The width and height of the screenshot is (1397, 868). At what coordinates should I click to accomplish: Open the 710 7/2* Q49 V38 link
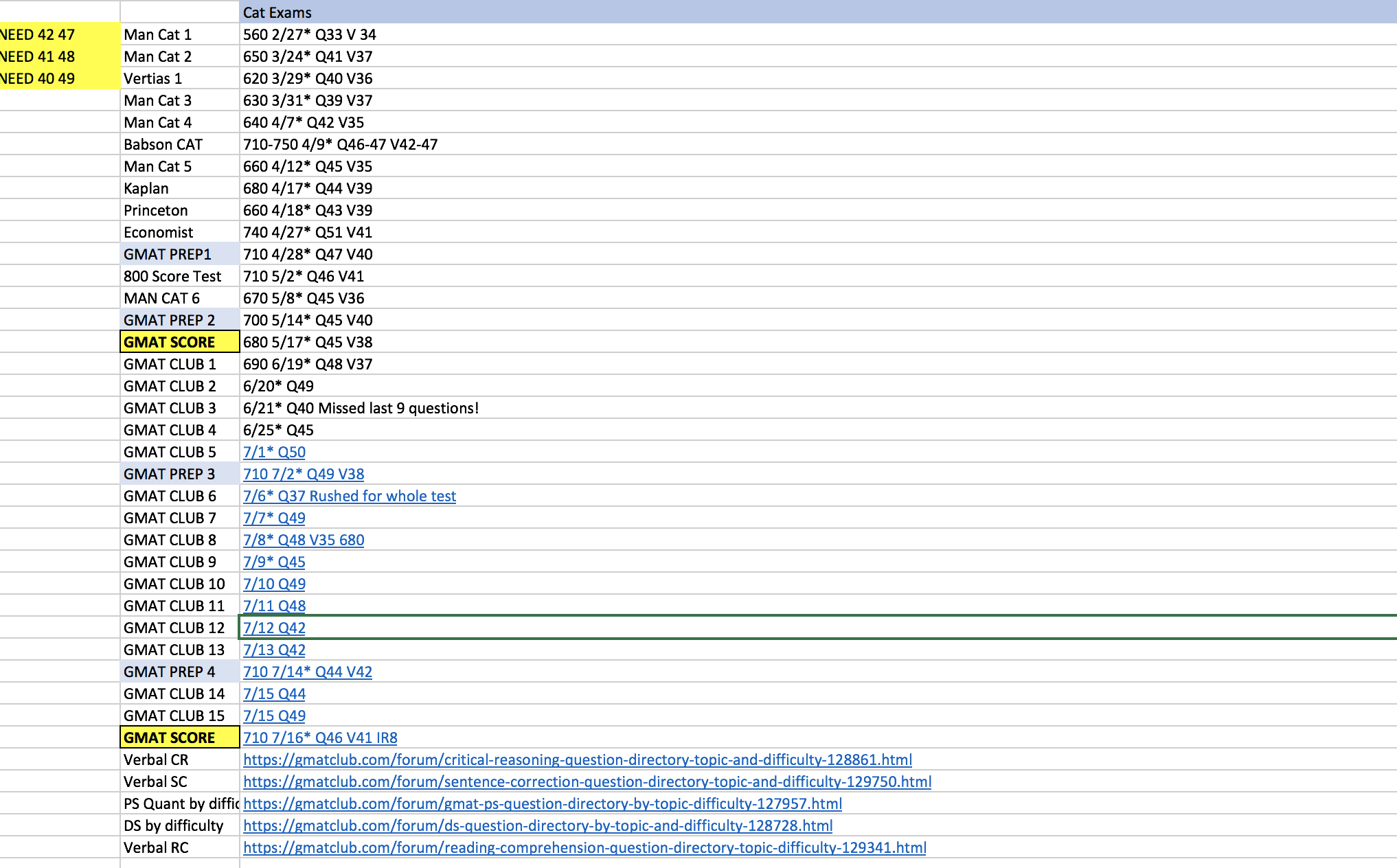[304, 473]
